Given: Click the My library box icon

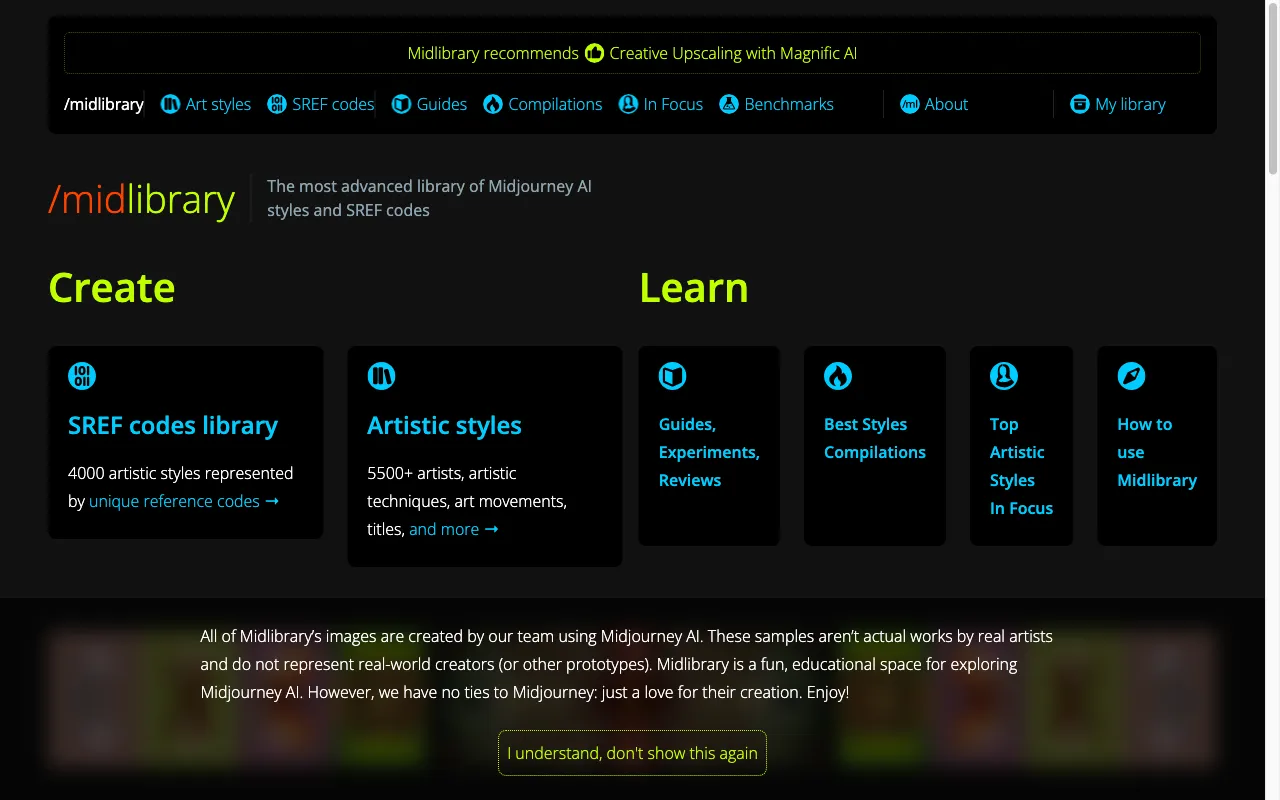Looking at the screenshot, I should (1080, 104).
